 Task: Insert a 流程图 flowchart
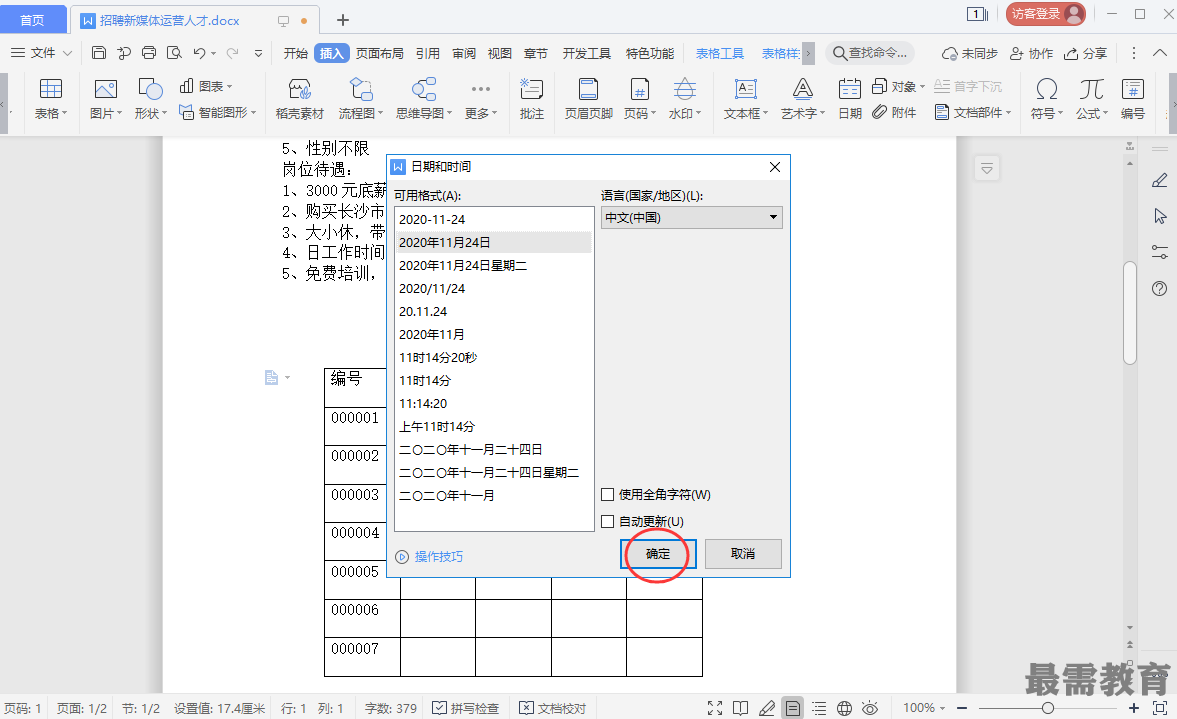tap(360, 98)
